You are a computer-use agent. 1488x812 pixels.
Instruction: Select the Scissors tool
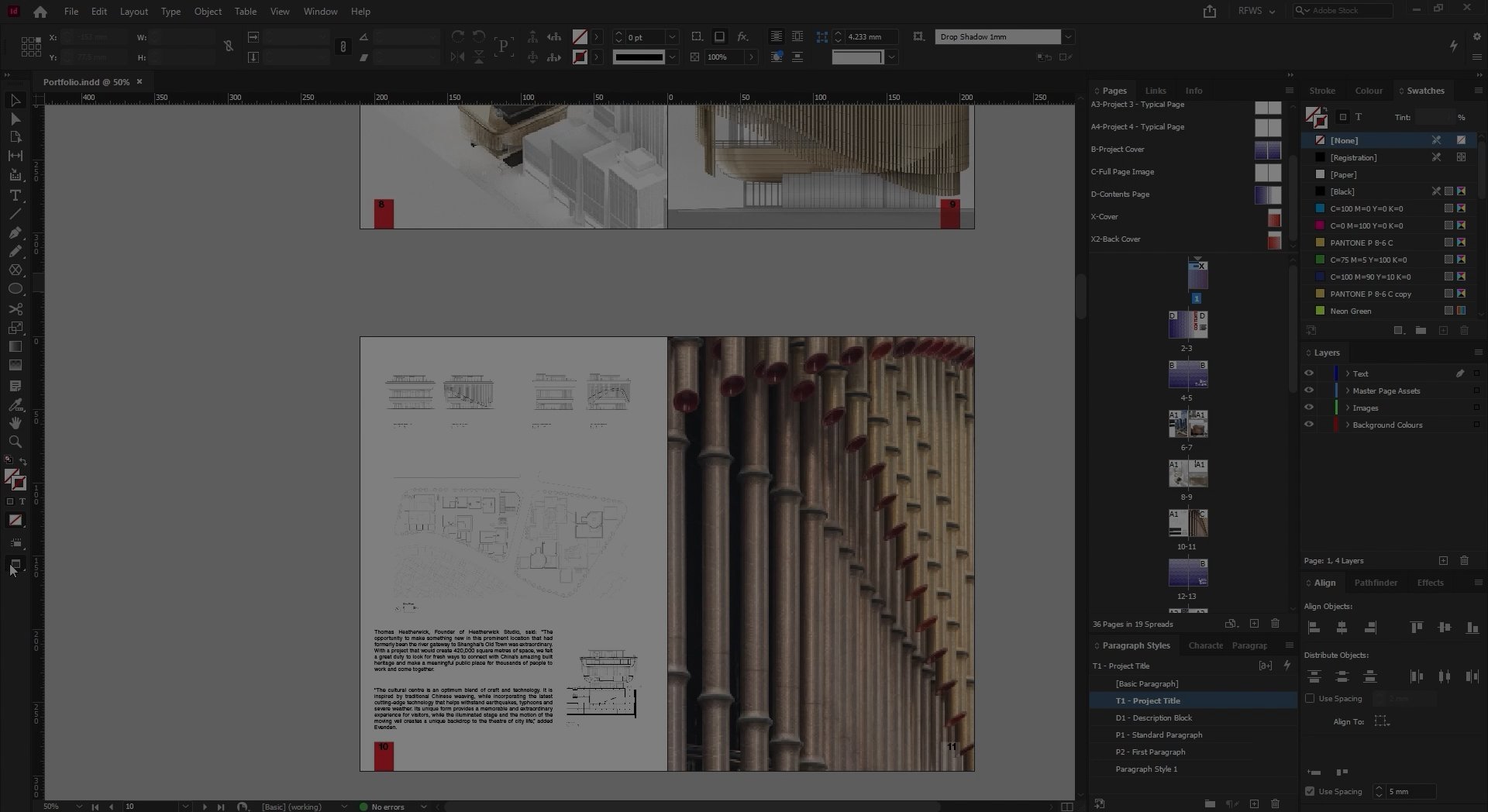tap(15, 308)
